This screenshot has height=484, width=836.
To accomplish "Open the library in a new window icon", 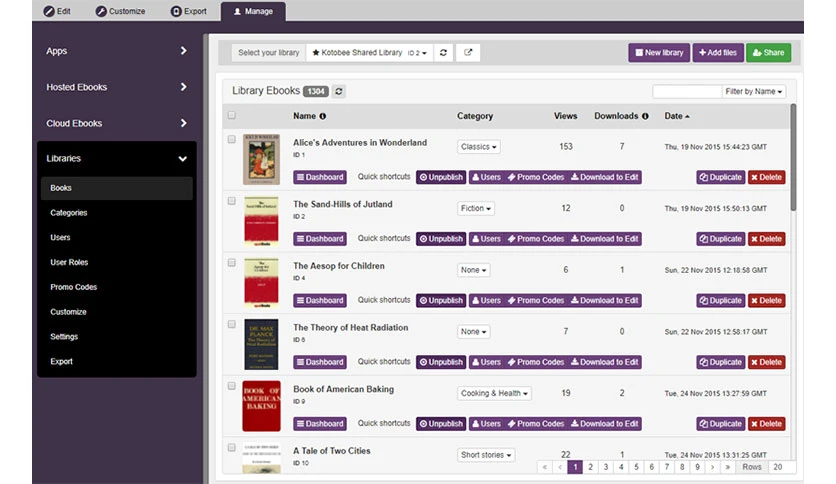I will tap(468, 52).
